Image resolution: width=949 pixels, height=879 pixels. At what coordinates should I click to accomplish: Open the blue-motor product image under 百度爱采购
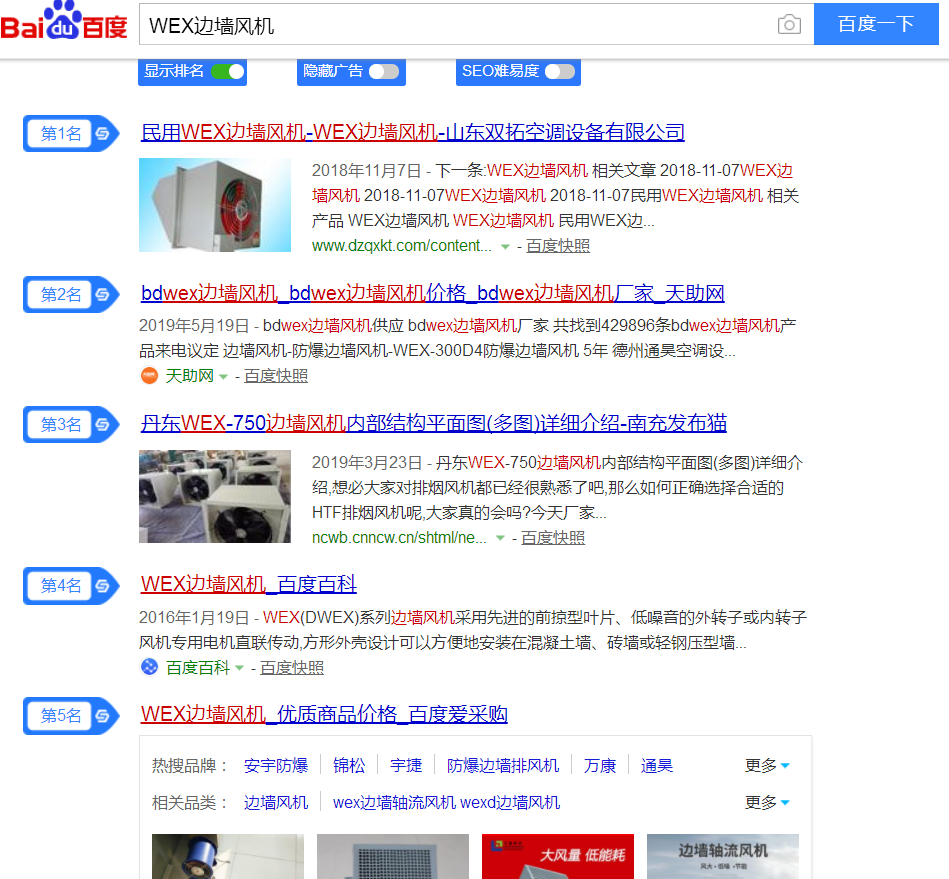pyautogui.click(x=228, y=857)
